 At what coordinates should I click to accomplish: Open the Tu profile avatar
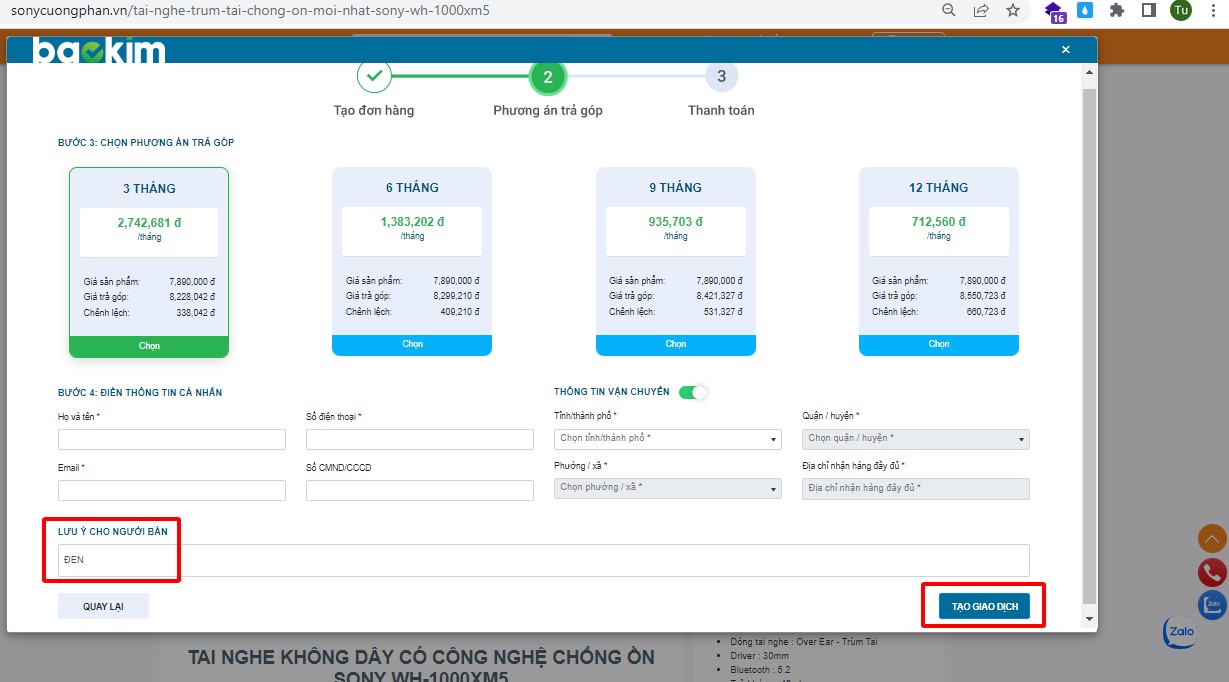point(1181,11)
